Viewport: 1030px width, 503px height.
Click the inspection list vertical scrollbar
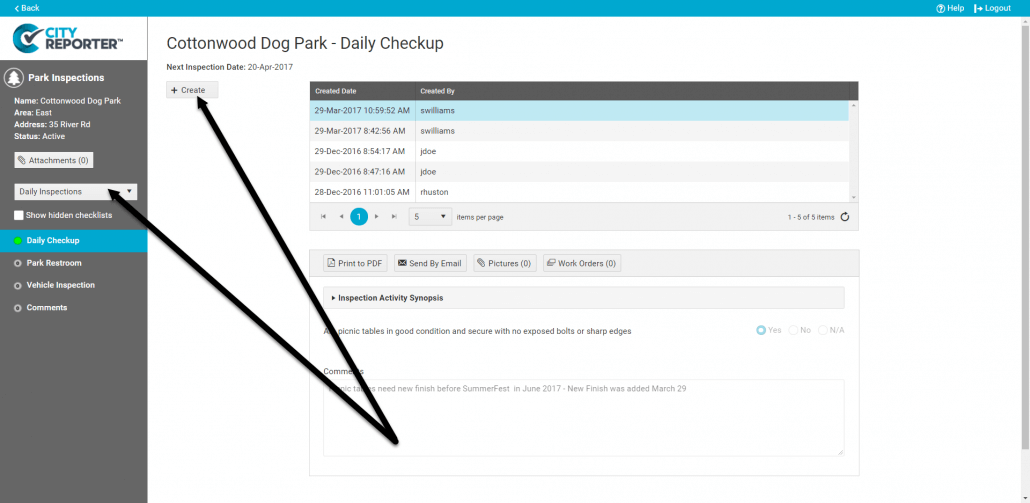tap(853, 150)
